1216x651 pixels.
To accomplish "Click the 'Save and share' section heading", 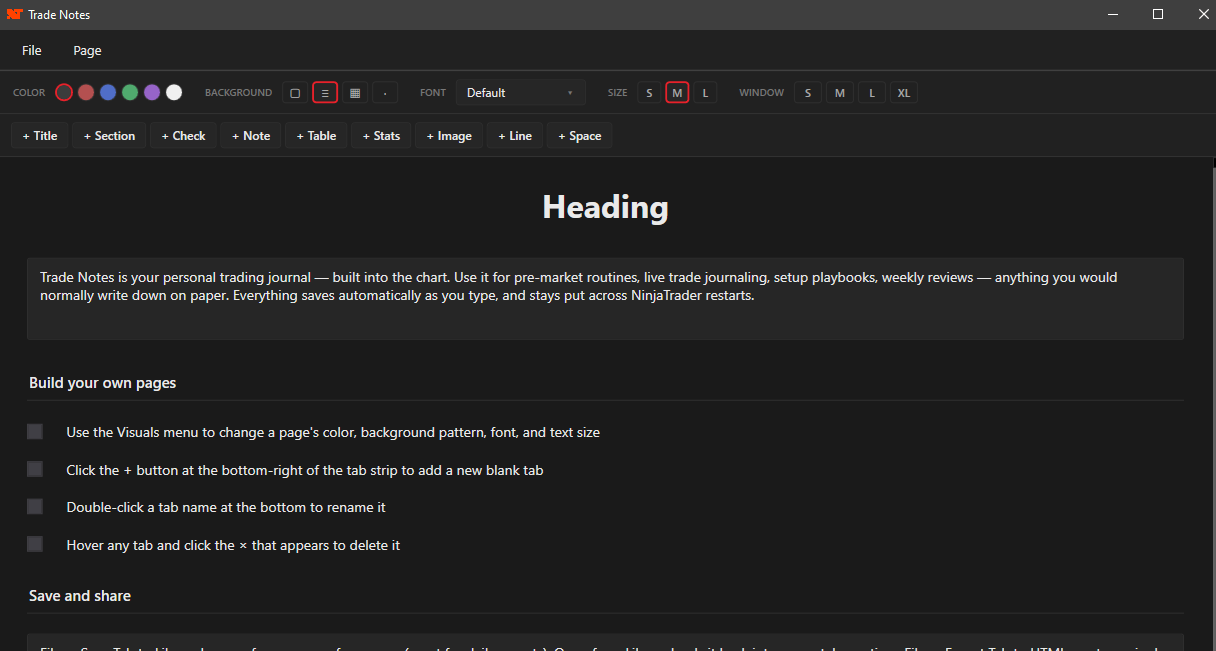I will (x=80, y=596).
